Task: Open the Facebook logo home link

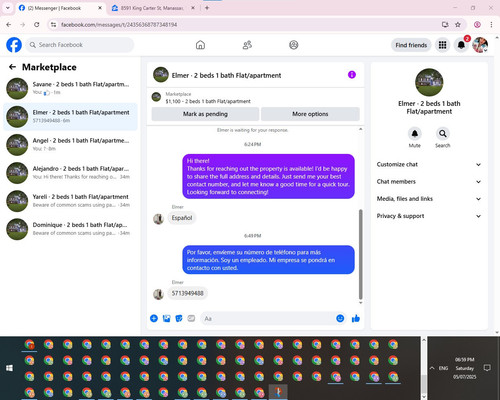Action: click(14, 45)
